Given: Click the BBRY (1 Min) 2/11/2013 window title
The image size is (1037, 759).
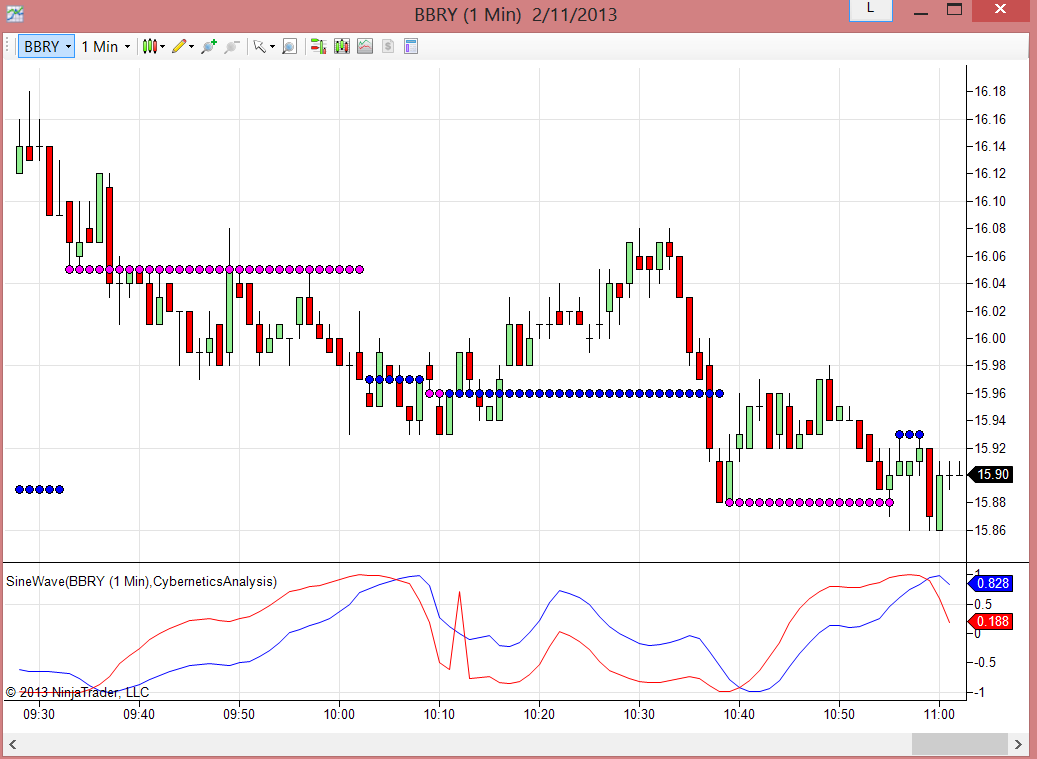Looking at the screenshot, I should tap(516, 15).
